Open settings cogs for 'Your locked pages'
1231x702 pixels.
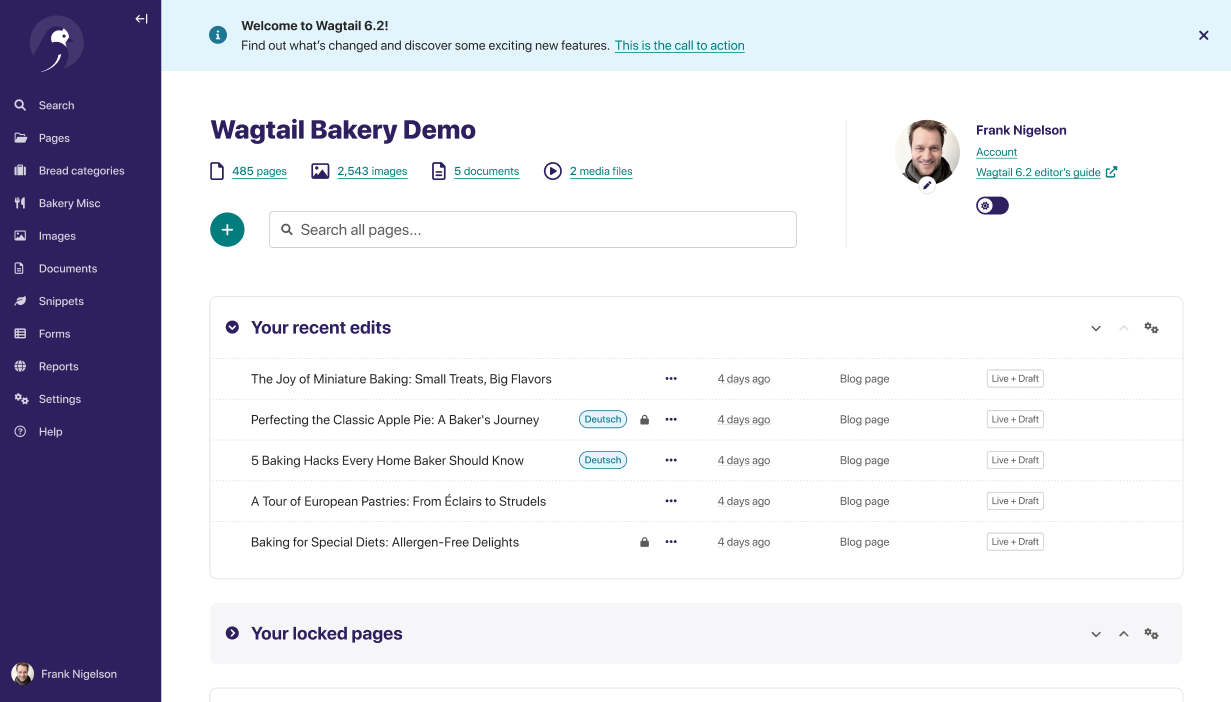tap(1151, 634)
